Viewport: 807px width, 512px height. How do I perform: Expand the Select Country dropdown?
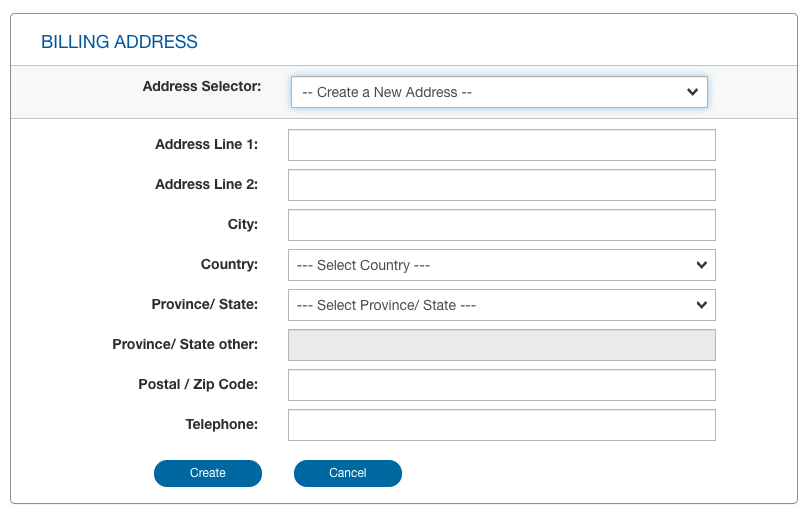point(500,265)
